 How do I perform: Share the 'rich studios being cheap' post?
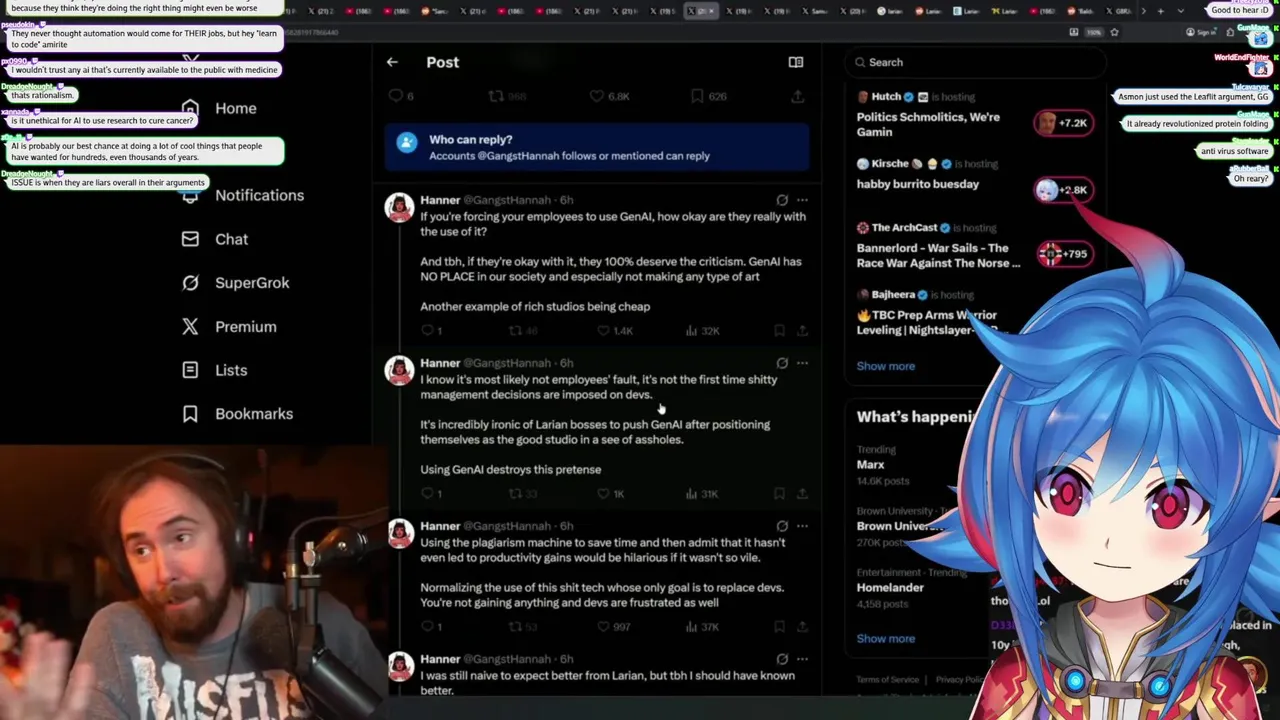point(801,330)
